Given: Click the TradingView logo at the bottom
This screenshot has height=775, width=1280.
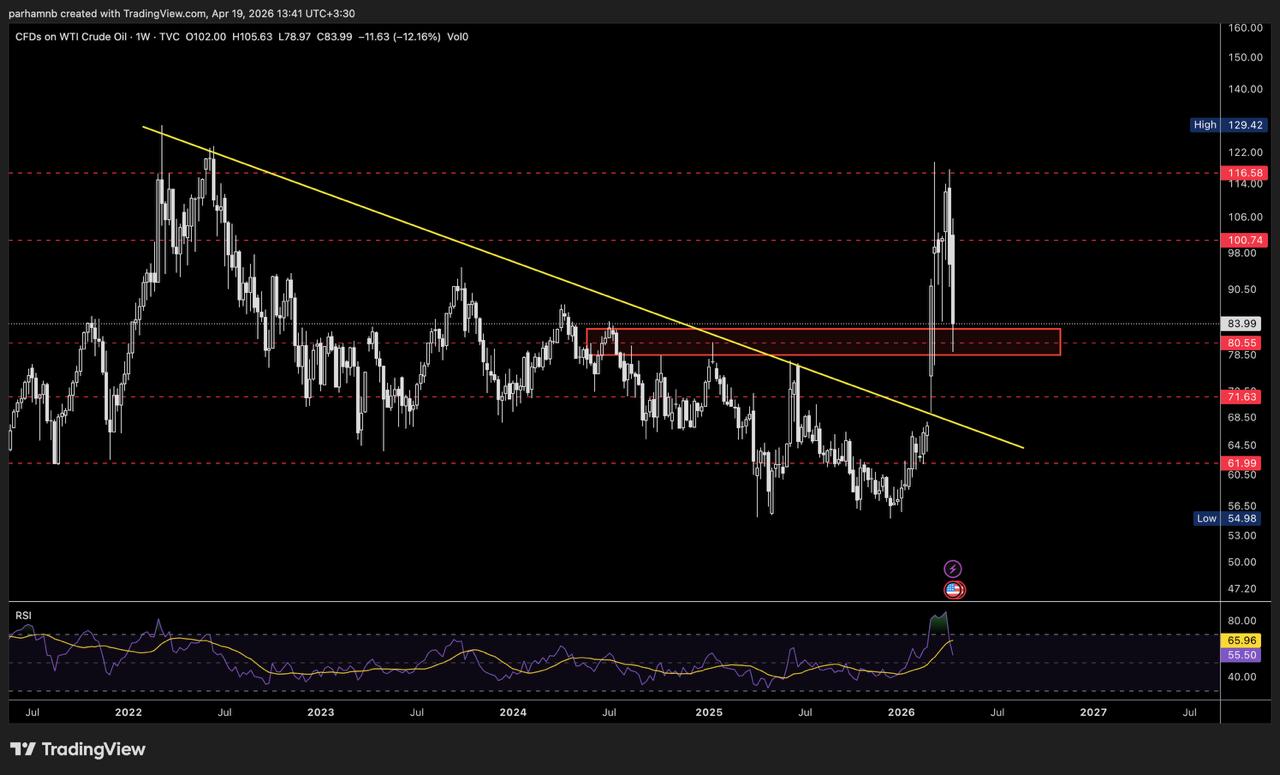Looking at the screenshot, I should [x=78, y=749].
